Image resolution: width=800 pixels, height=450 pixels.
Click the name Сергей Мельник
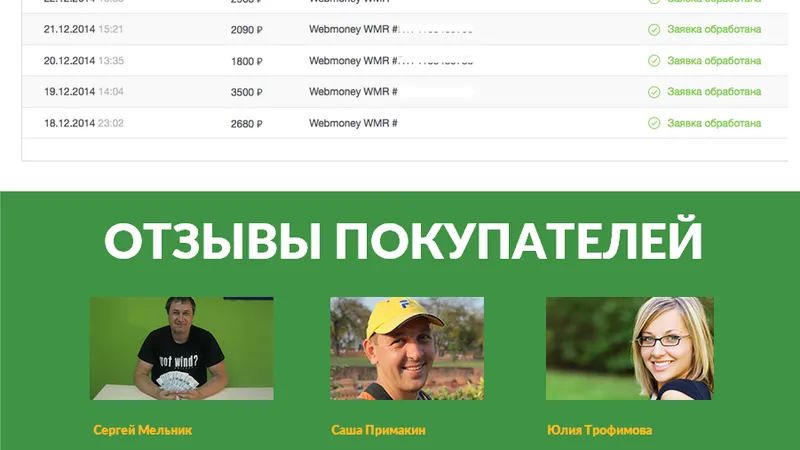(142, 430)
